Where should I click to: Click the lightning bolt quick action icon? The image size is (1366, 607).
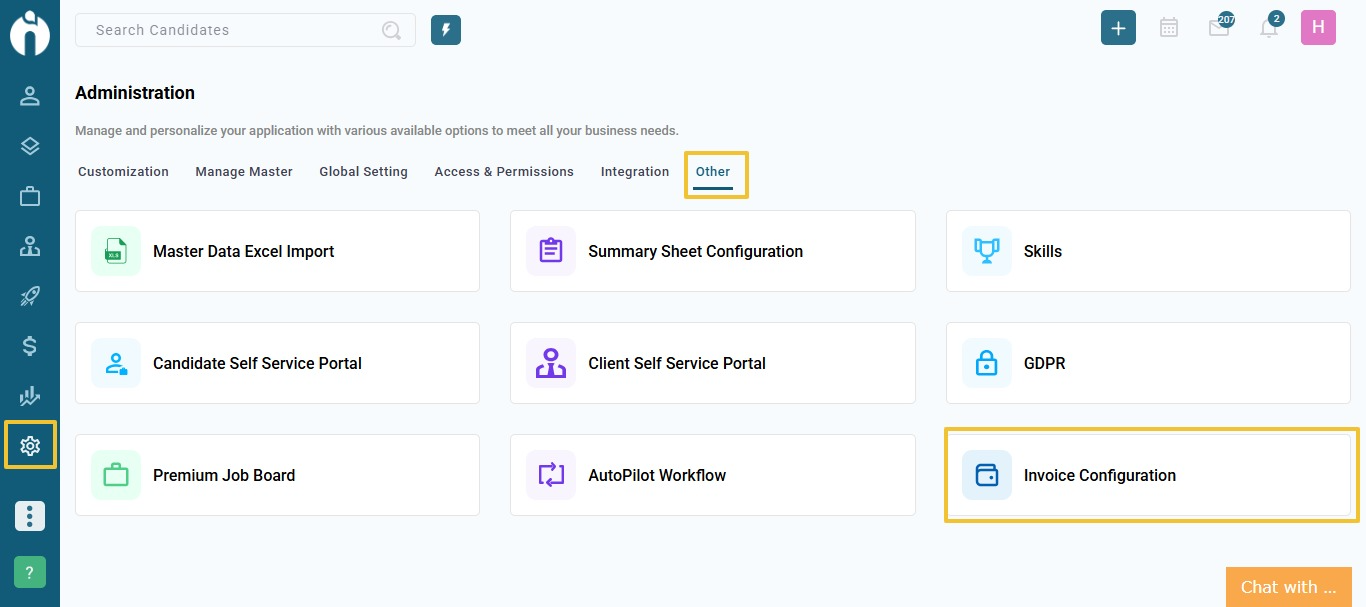coord(446,30)
